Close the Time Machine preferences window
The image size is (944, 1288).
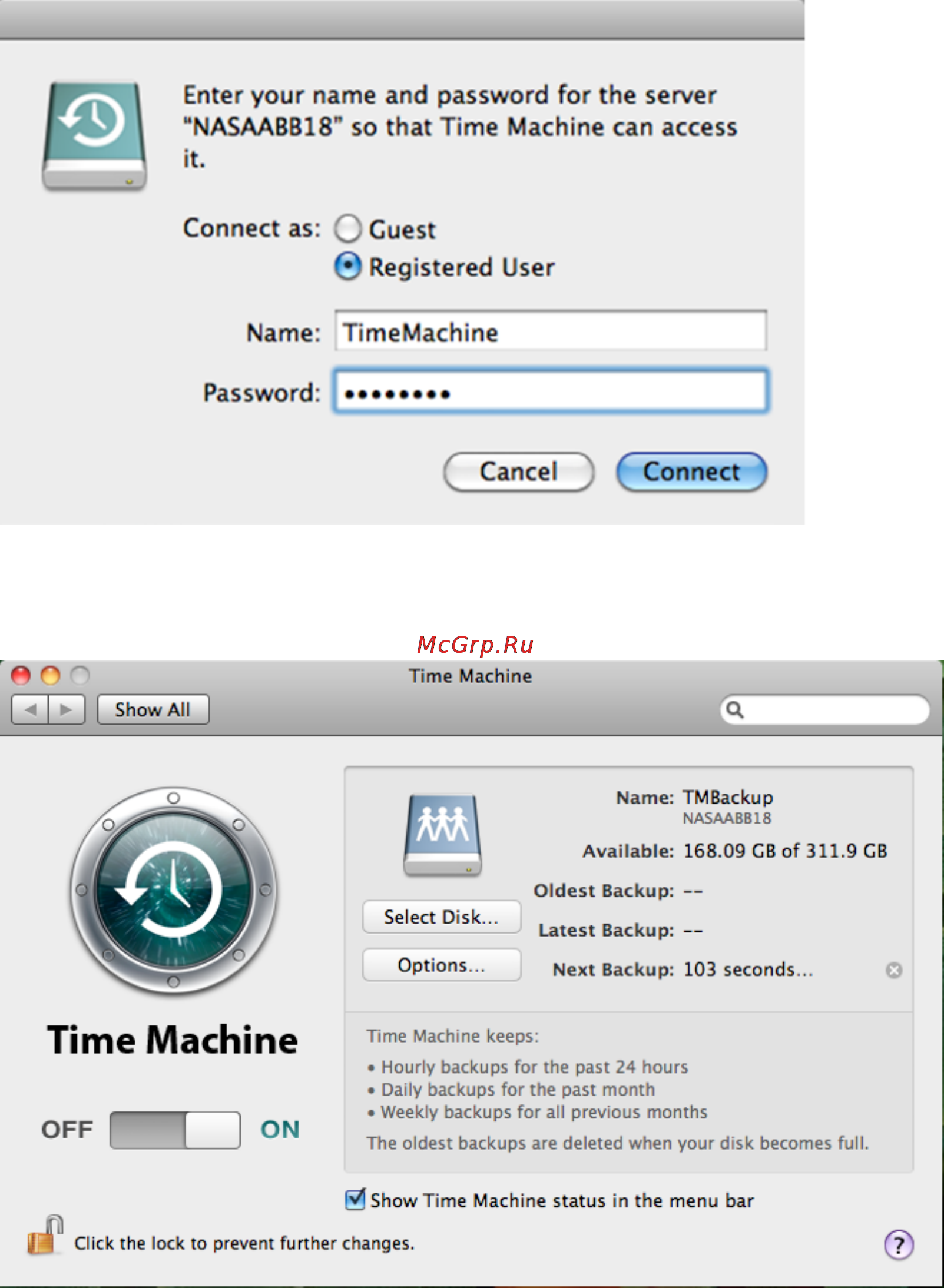21,675
